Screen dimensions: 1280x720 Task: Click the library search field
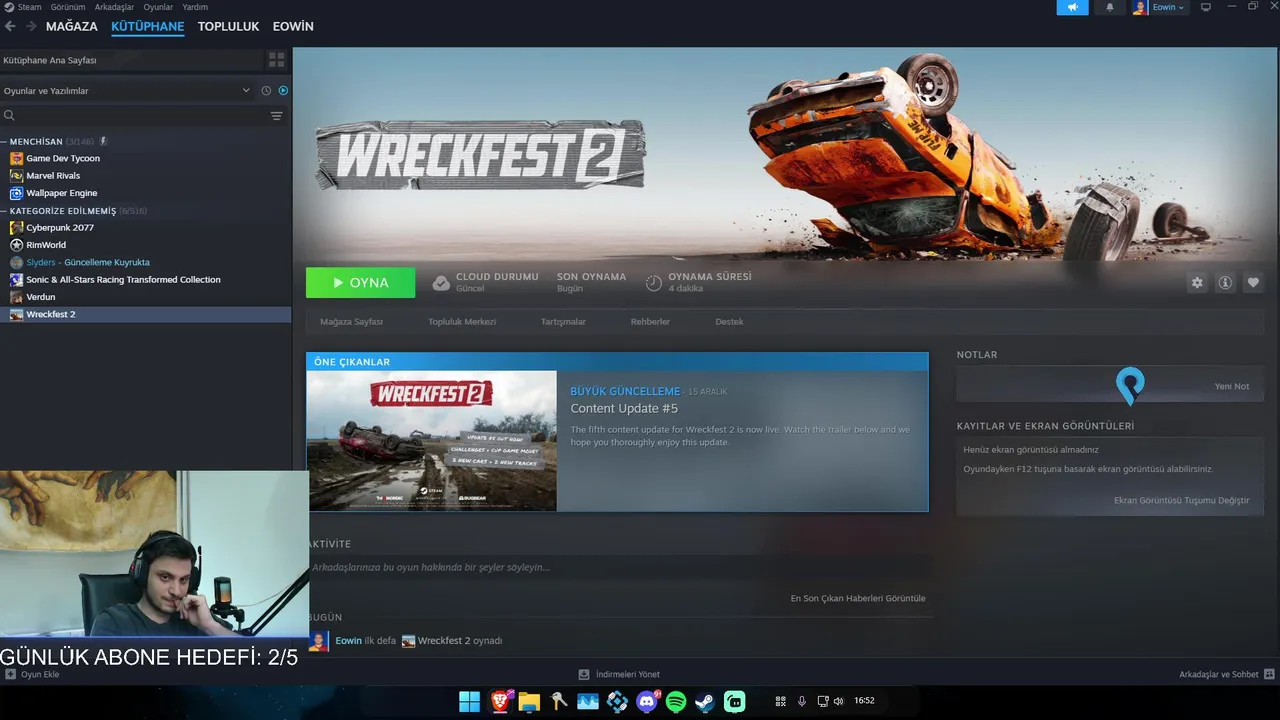pos(134,116)
